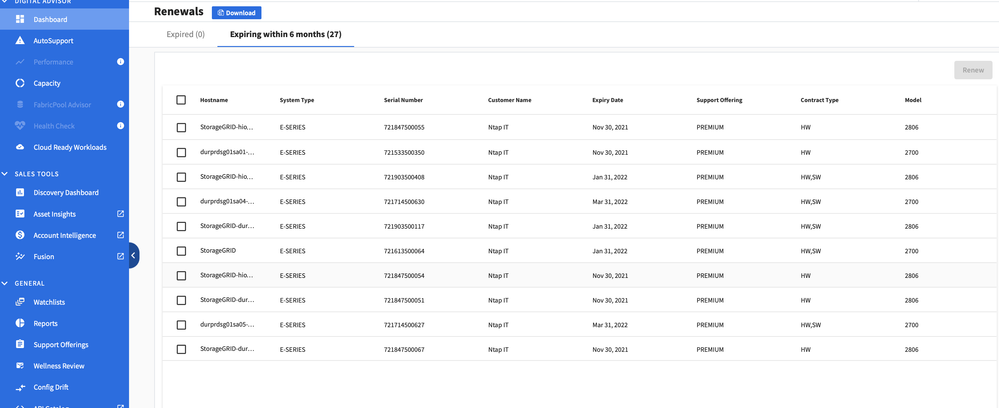Collapse the sidebar using the arrow handle

click(133, 256)
